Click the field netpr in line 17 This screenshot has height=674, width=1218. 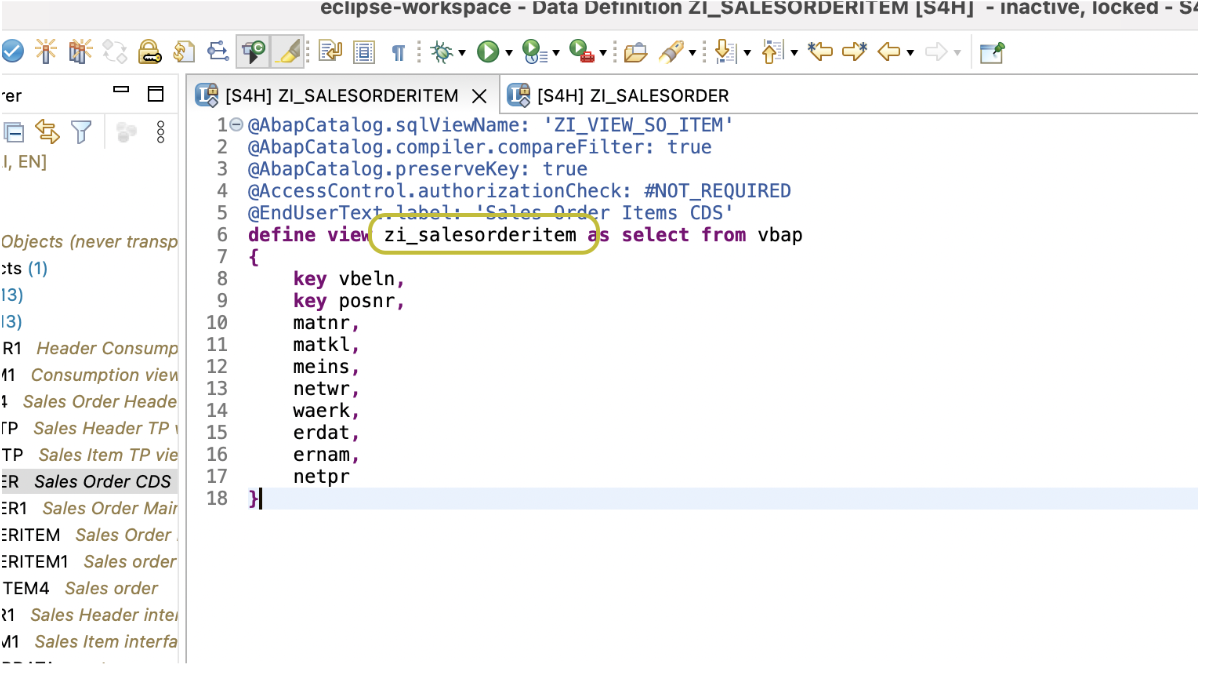click(x=321, y=477)
